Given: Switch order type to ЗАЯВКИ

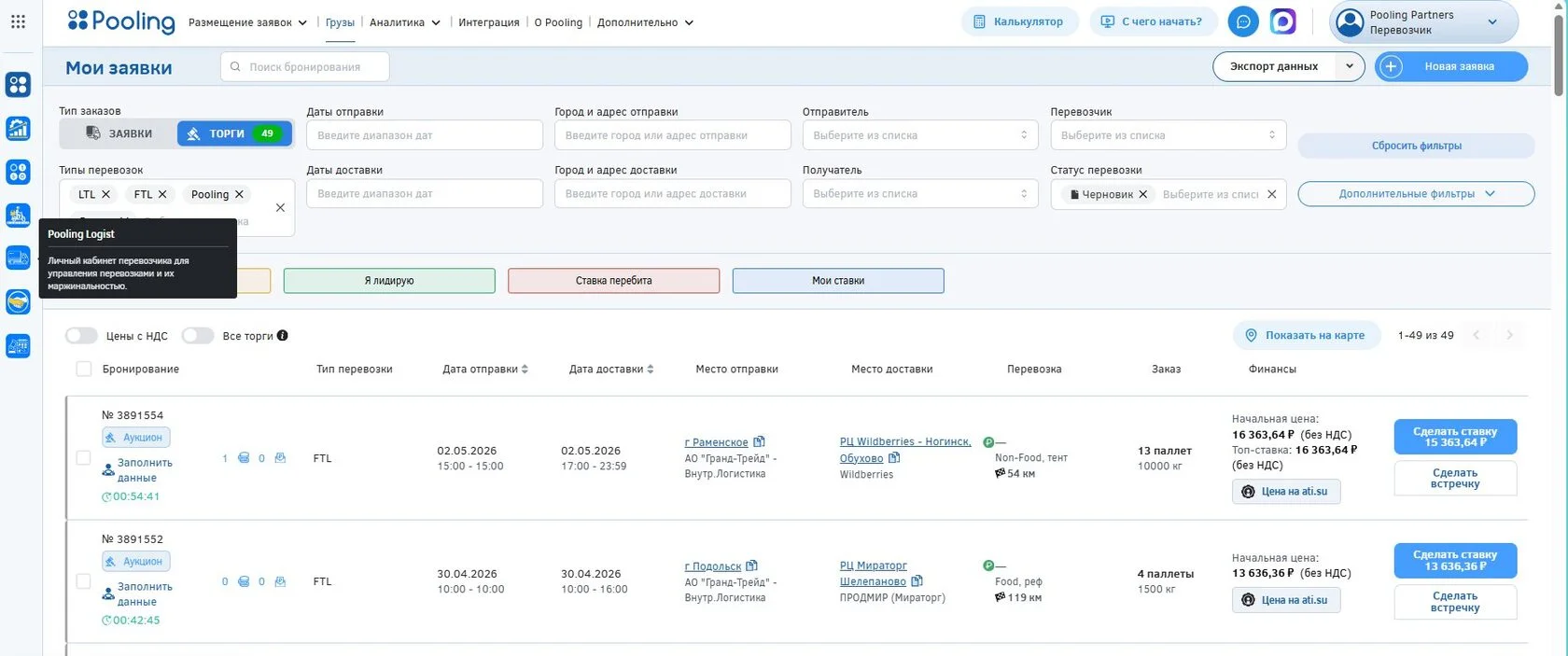Looking at the screenshot, I should (x=119, y=133).
